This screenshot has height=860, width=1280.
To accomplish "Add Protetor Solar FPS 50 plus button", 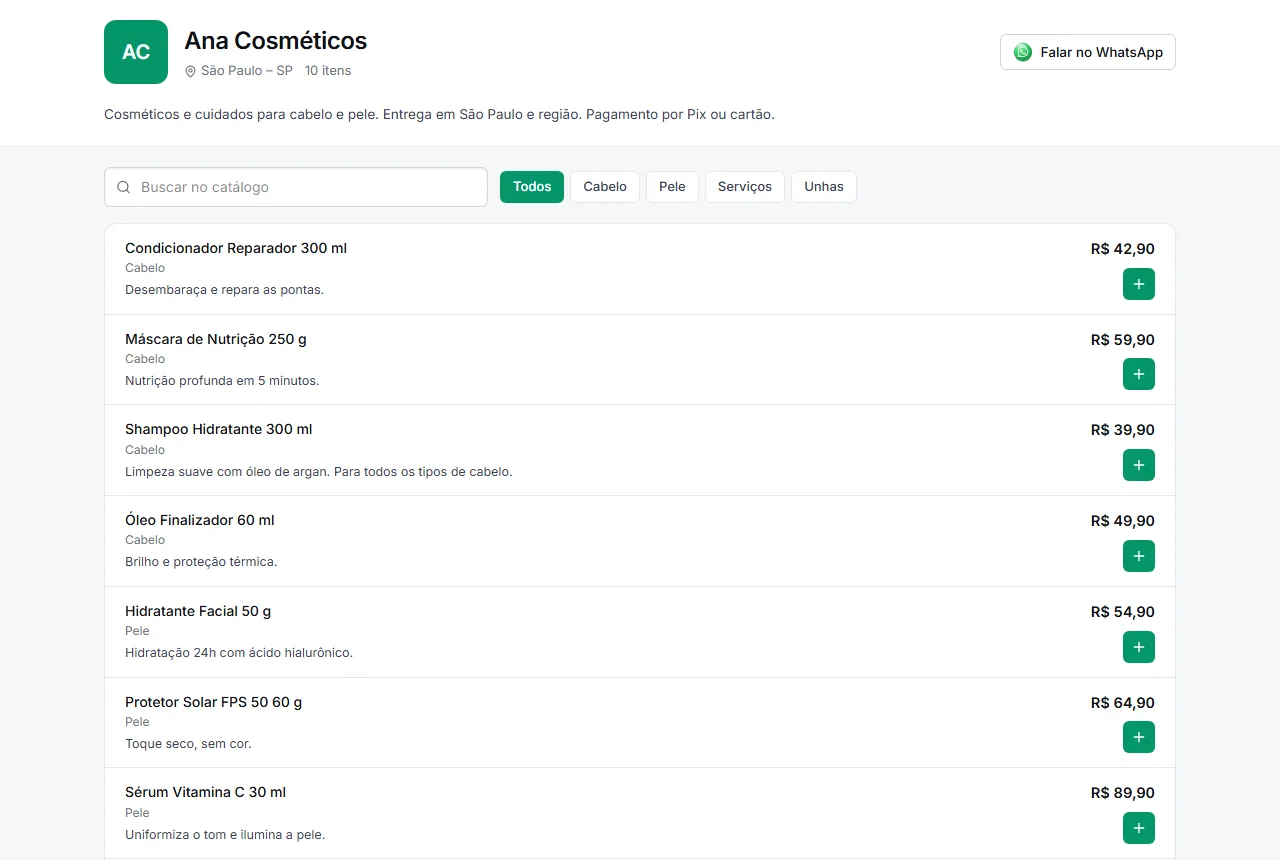I will tap(1139, 737).
